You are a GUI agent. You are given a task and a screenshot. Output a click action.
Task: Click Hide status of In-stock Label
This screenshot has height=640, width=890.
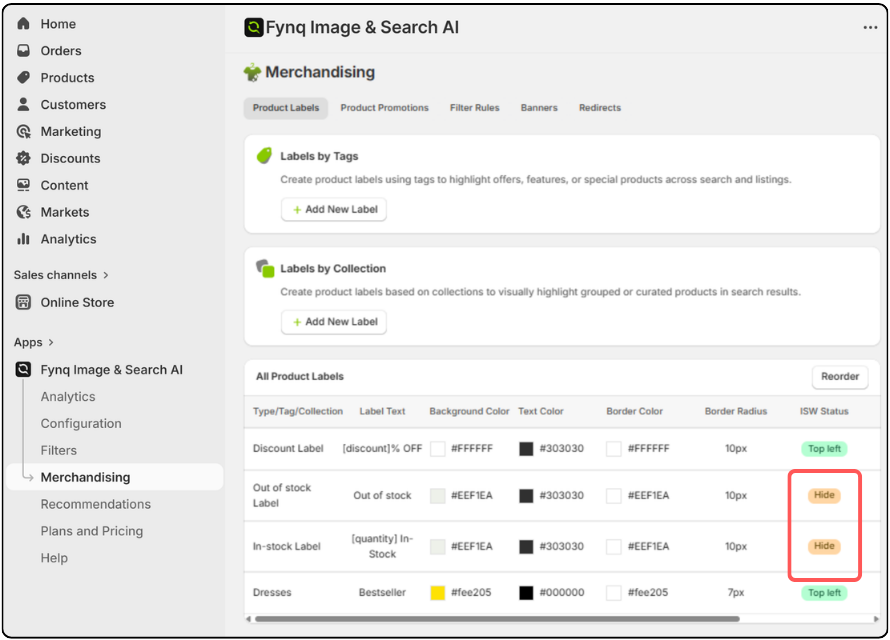point(824,546)
